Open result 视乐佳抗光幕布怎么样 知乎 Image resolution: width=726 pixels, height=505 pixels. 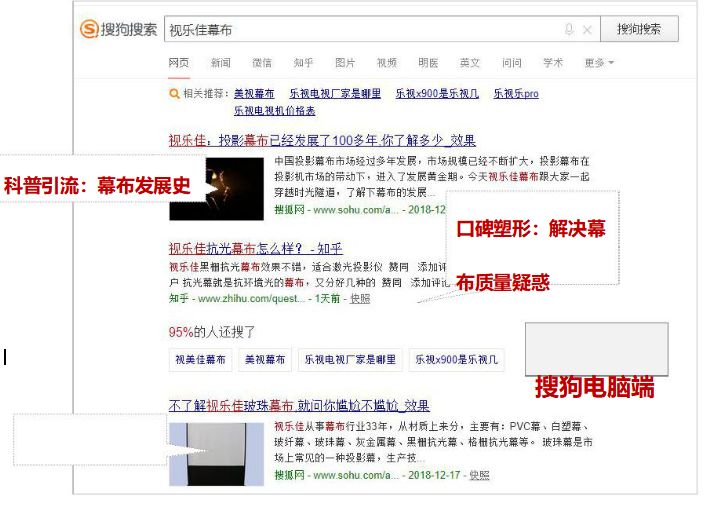(x=256, y=249)
